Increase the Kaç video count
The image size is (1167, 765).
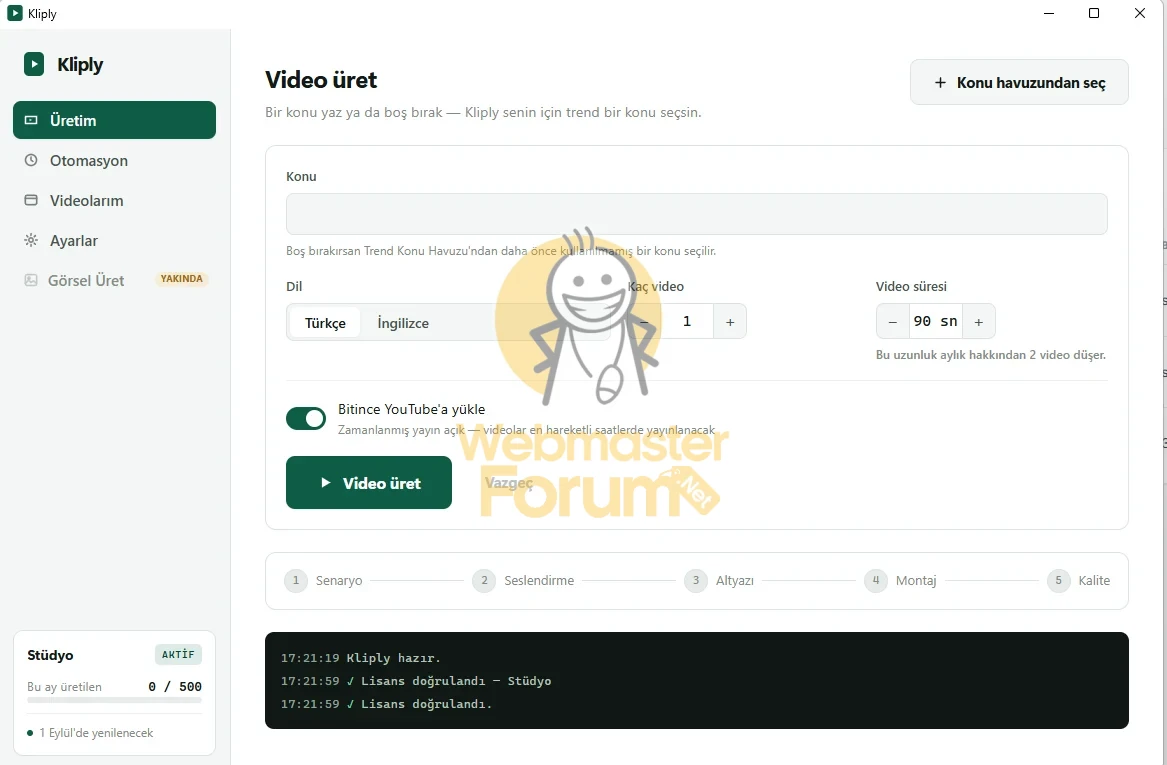click(x=729, y=321)
